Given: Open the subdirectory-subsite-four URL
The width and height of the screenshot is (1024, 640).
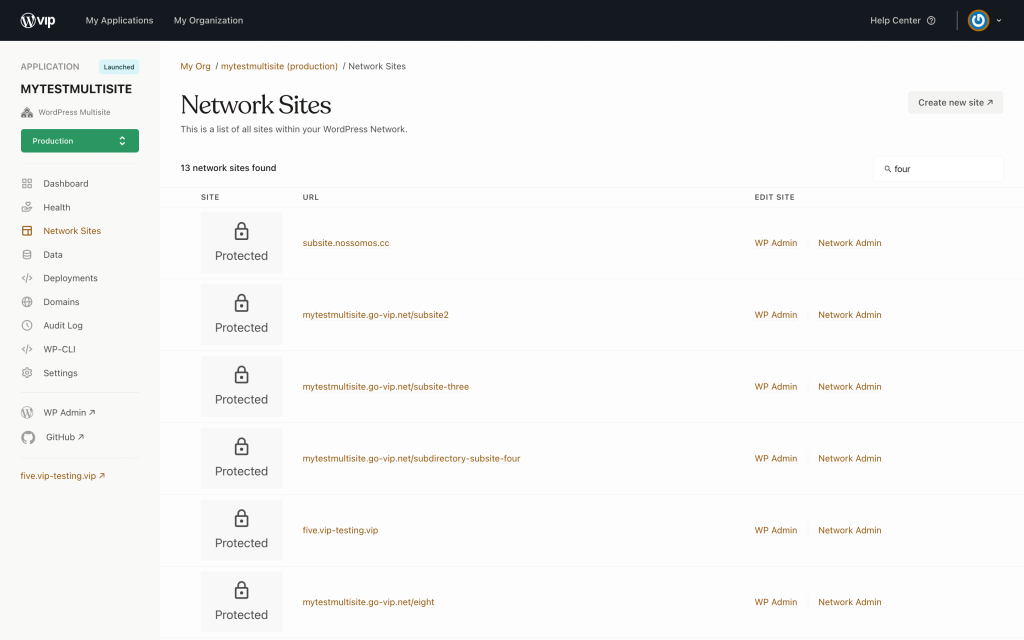Looking at the screenshot, I should [x=411, y=458].
